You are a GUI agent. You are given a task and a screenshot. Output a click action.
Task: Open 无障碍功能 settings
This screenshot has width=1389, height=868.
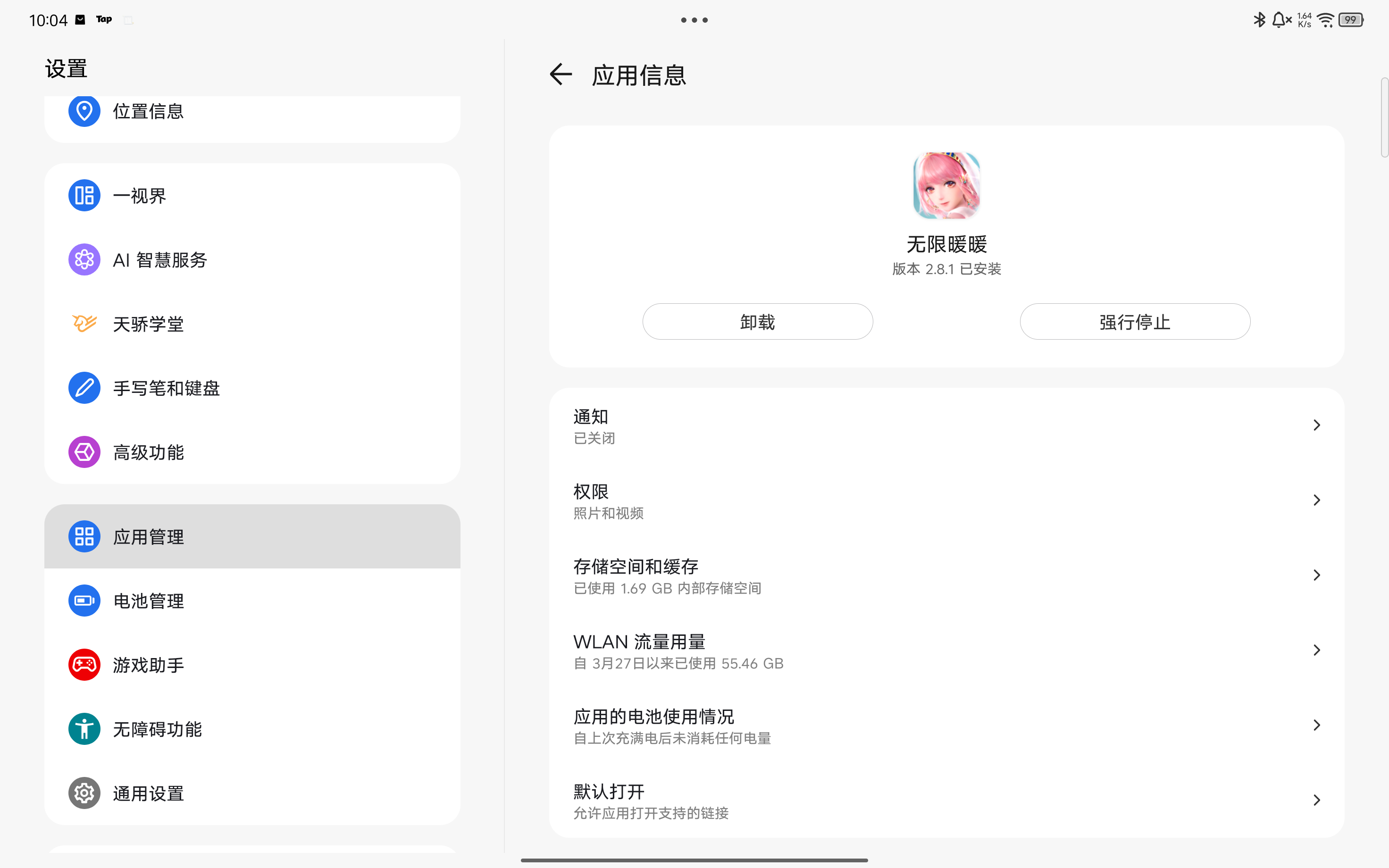252,729
